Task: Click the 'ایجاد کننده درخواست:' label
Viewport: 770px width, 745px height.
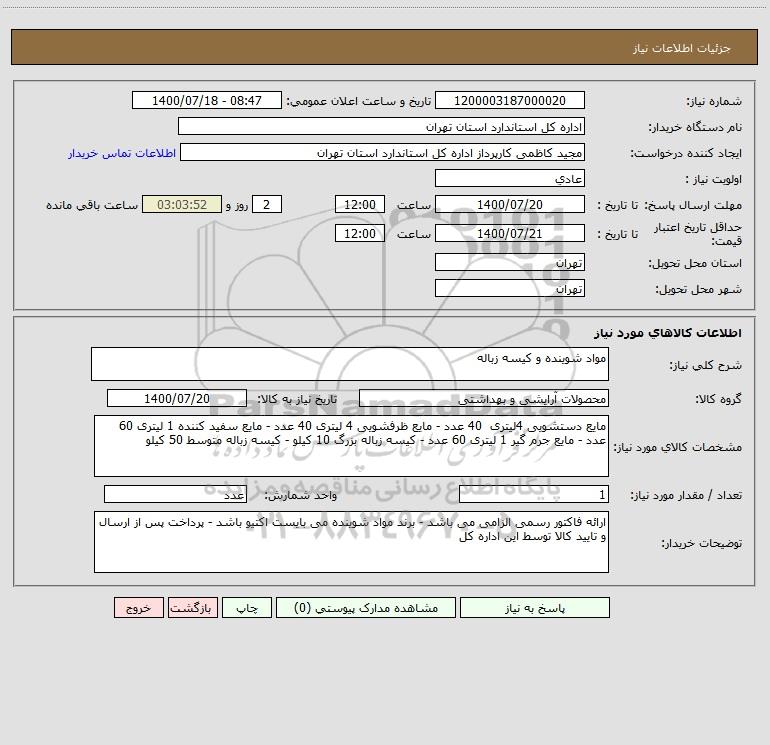Action: (686, 153)
